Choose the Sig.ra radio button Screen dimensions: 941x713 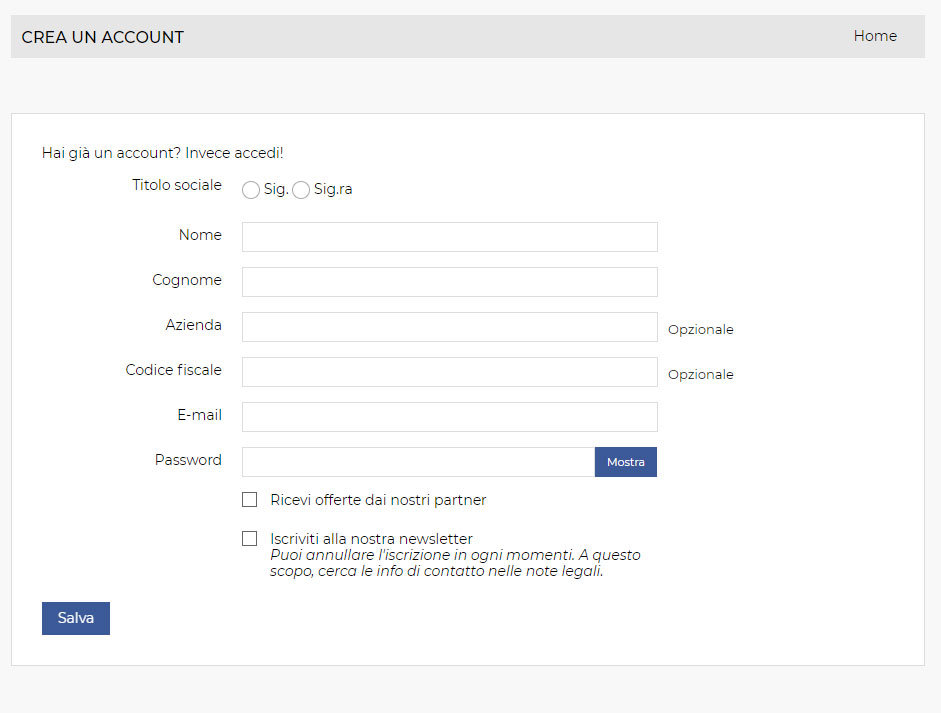301,190
